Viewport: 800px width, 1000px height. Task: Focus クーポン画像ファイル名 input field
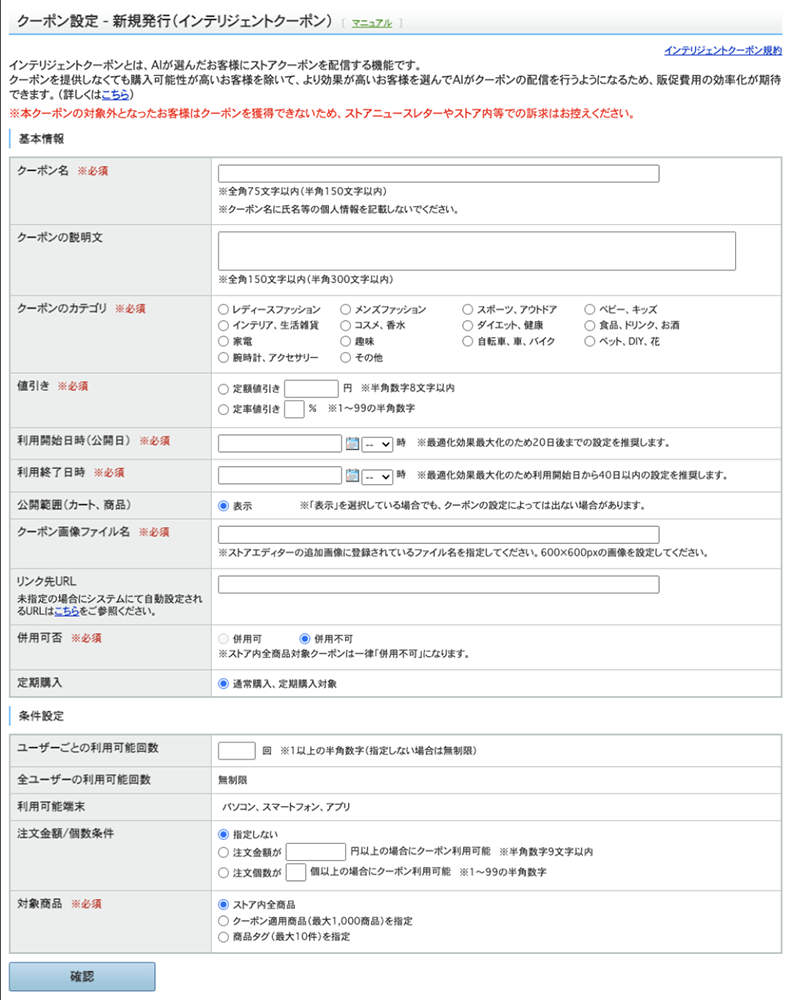(438, 534)
